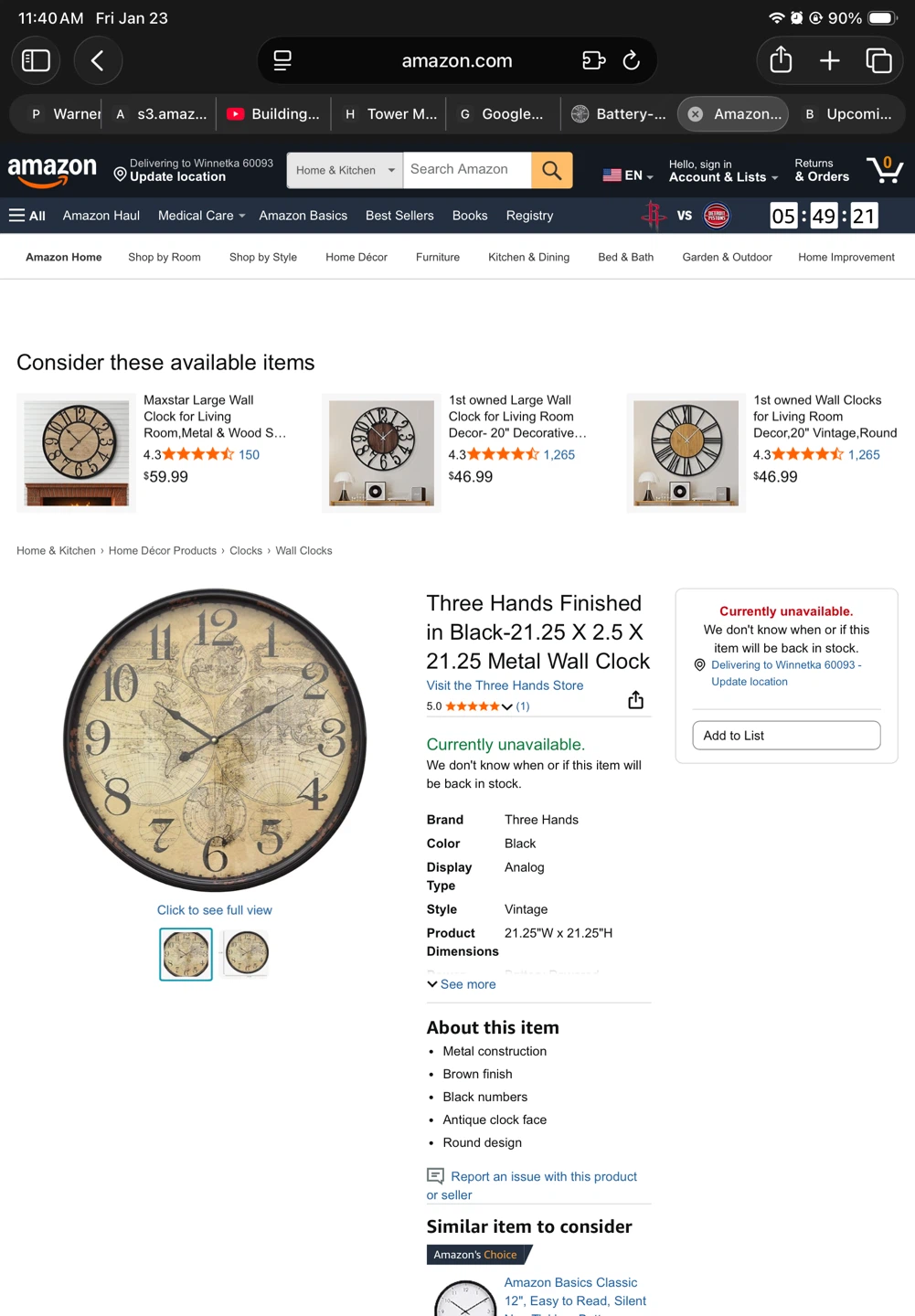
Task: Toggle the Safari sidebar panel
Action: pos(36,60)
